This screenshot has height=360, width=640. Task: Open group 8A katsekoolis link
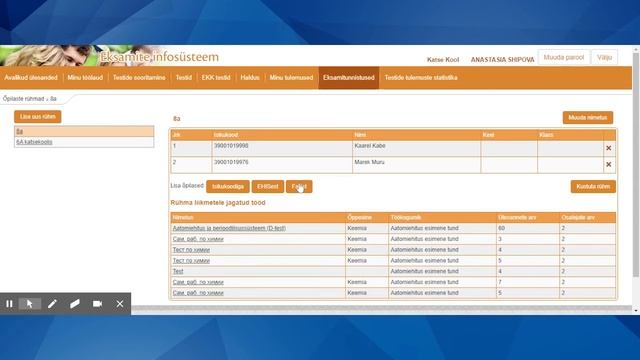(34, 142)
